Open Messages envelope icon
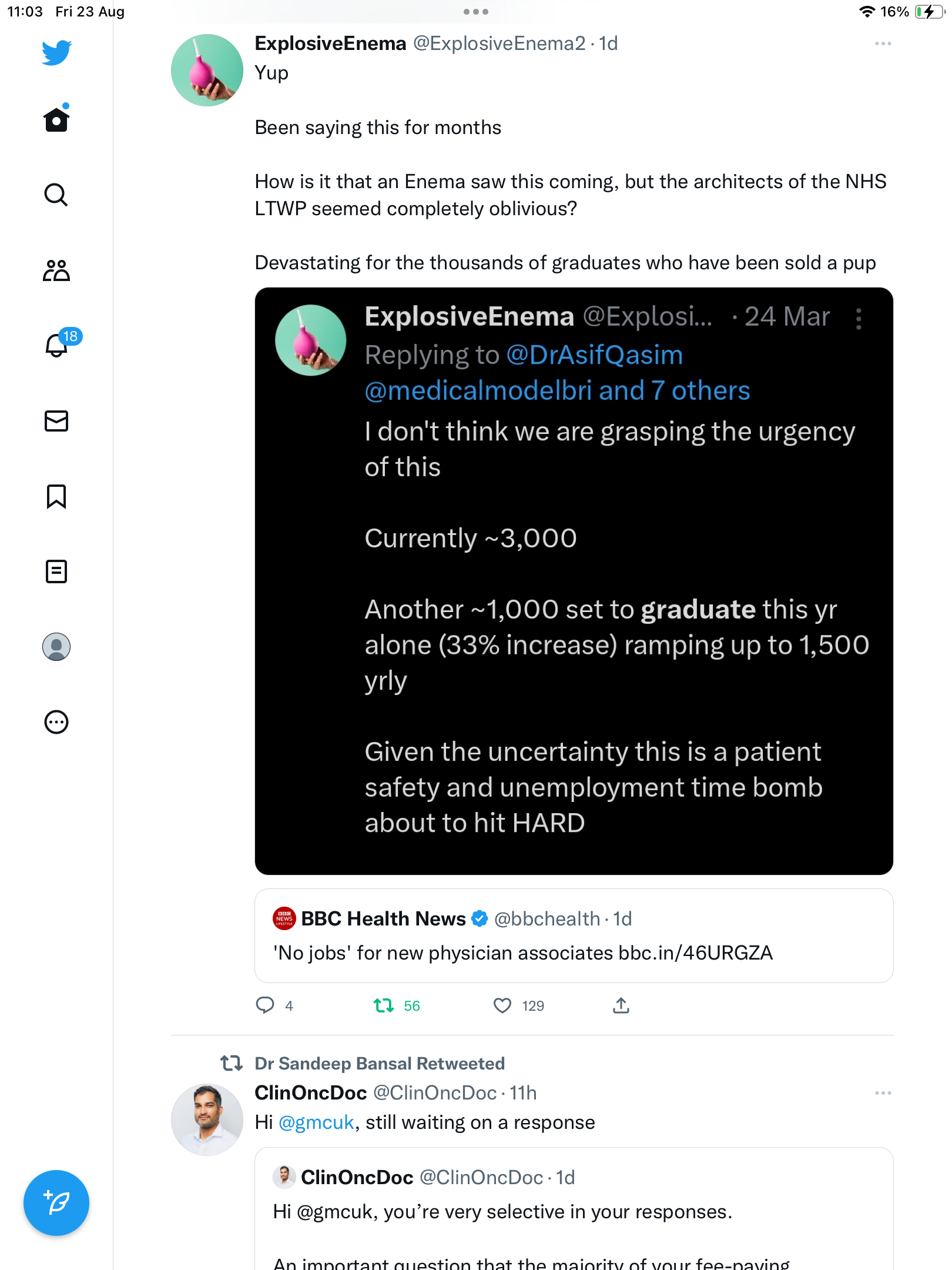Screen dimensions: 952x1270 click(56, 421)
